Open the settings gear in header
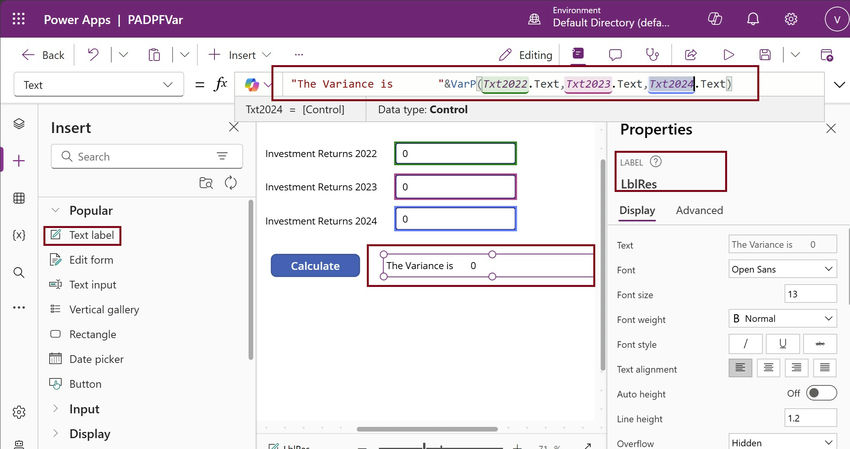The width and height of the screenshot is (850, 449). coord(791,19)
